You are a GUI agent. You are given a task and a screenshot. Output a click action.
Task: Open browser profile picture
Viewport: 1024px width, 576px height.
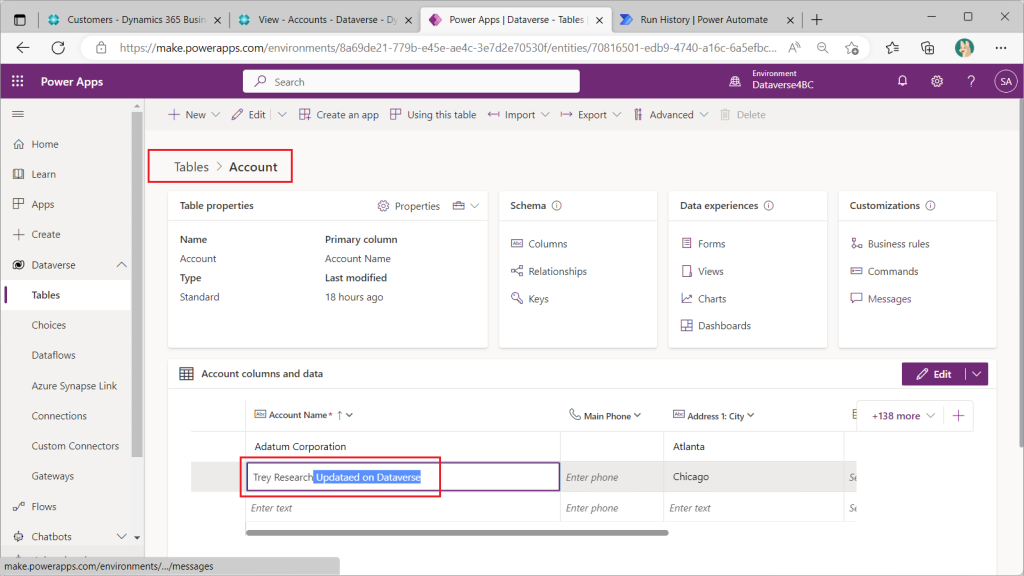pyautogui.click(x=964, y=48)
